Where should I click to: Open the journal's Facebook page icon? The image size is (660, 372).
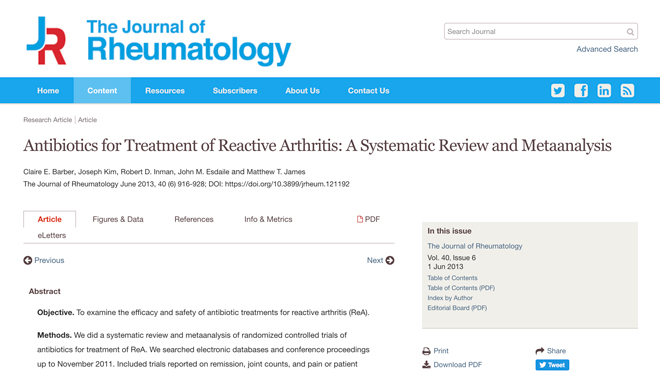click(581, 90)
